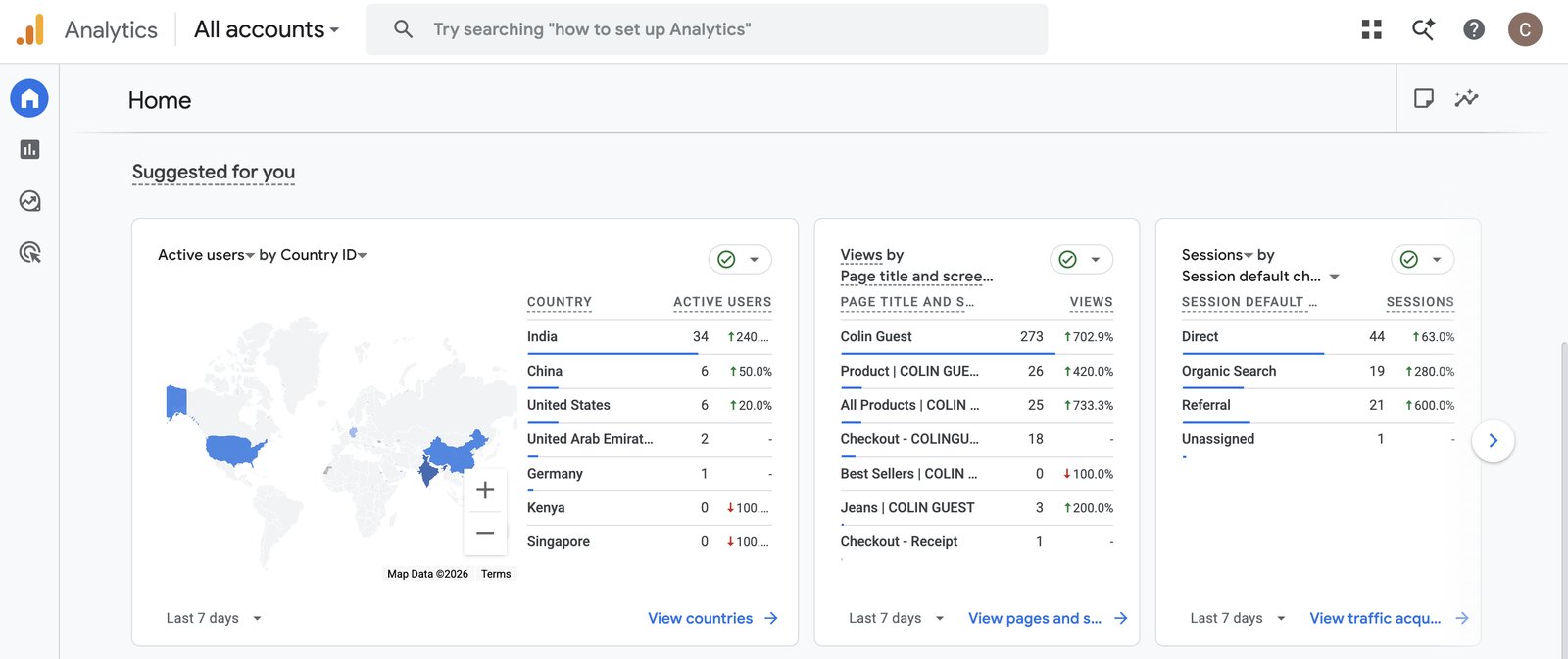This screenshot has height=659, width=1568.
Task: Open the Home icon in sidebar
Action: (29, 98)
